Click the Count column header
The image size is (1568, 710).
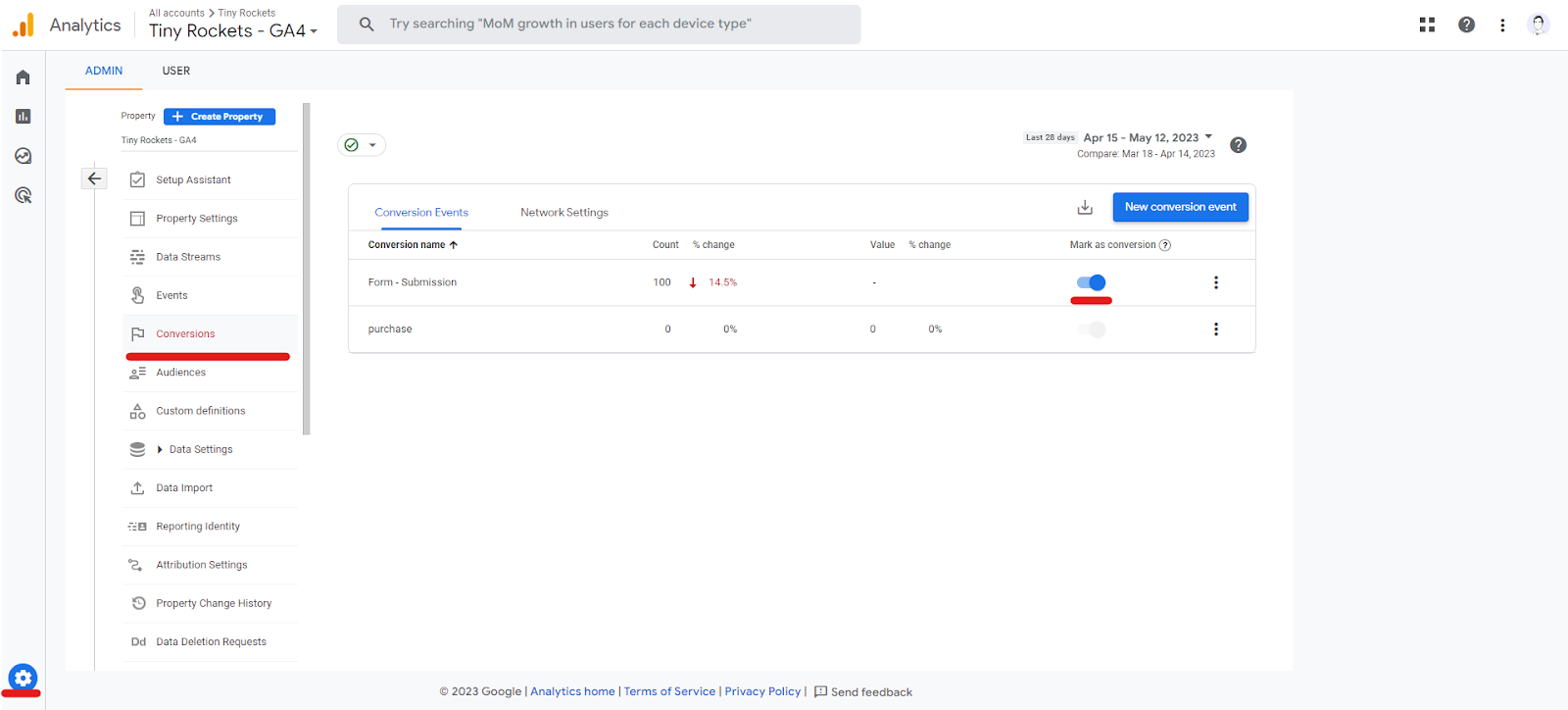coord(665,245)
